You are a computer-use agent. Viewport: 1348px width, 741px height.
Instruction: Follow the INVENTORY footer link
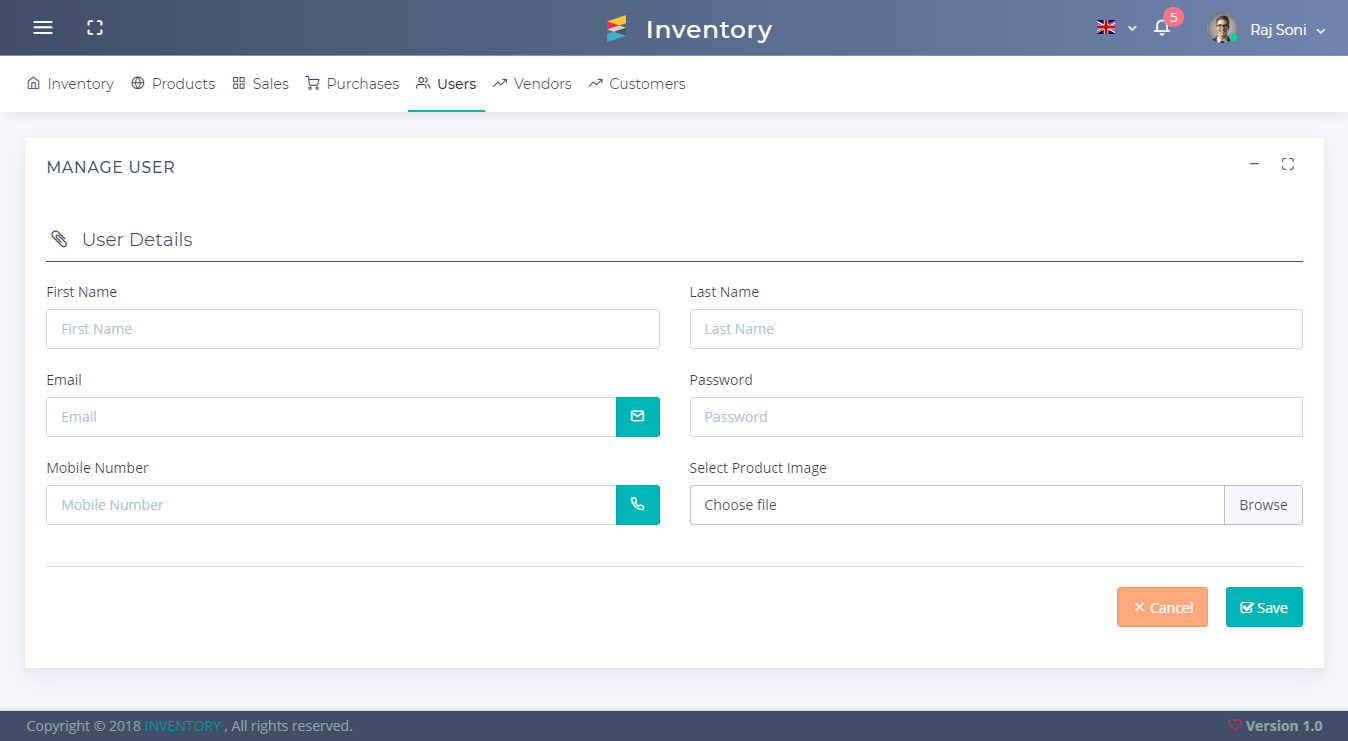[182, 726]
